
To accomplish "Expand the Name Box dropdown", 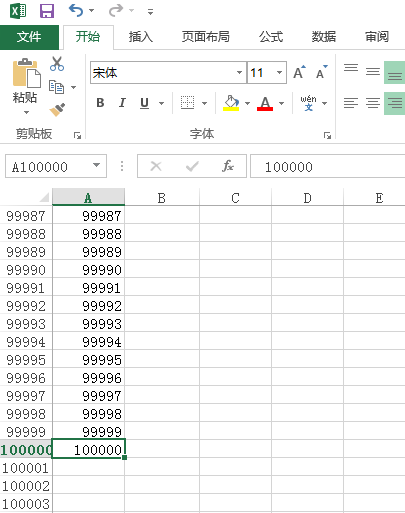I will coord(97,166).
